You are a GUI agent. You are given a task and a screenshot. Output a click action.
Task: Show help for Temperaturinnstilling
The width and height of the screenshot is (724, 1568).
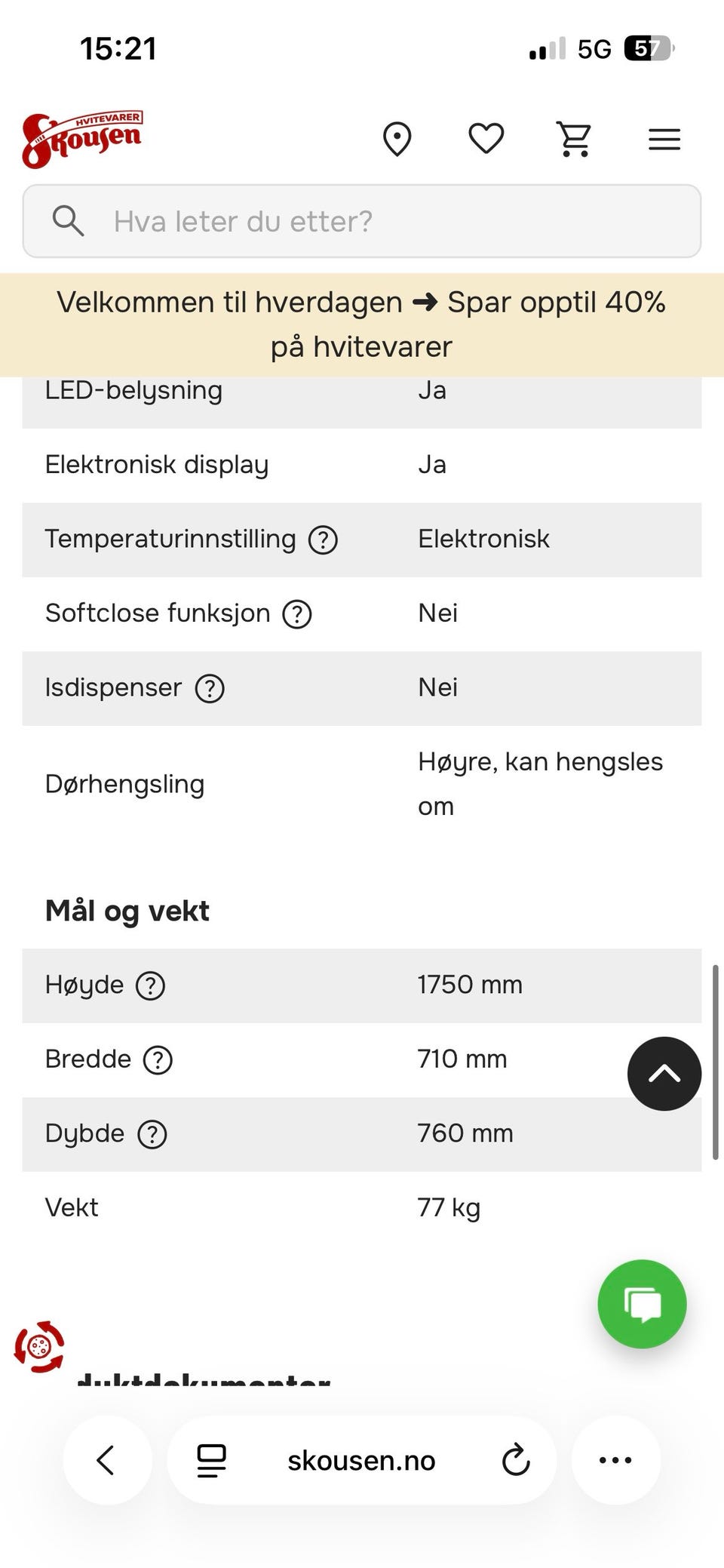[323, 540]
